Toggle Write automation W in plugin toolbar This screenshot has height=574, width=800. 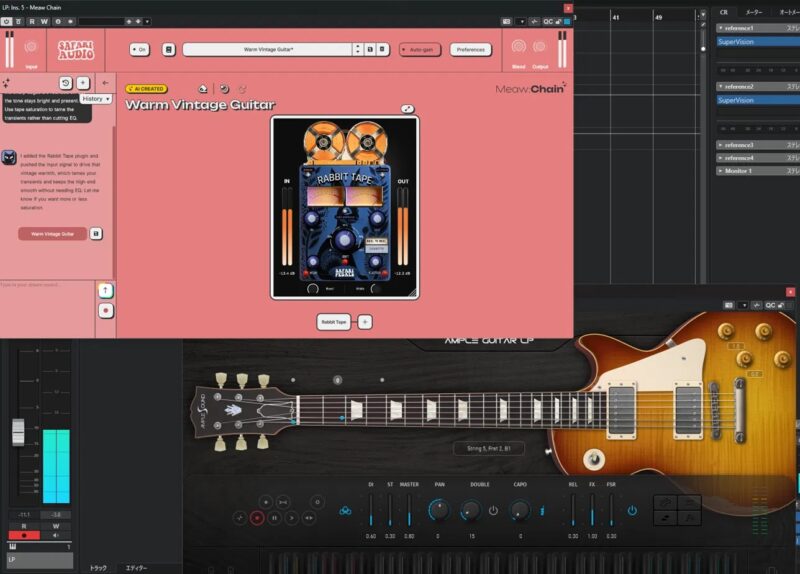pos(44,21)
